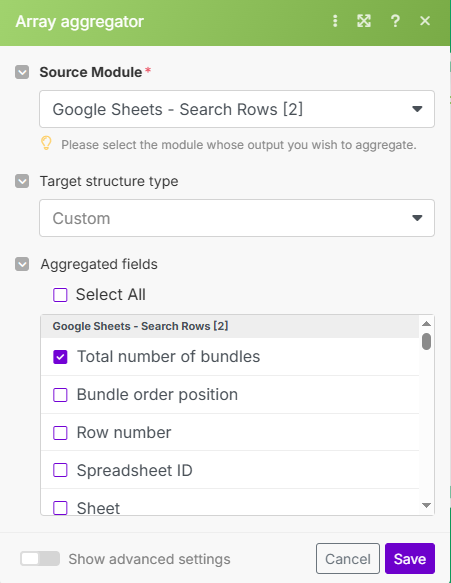Viewport: 451px width, 583px height.
Task: Uncheck Total number of bundles
Action: [60, 357]
